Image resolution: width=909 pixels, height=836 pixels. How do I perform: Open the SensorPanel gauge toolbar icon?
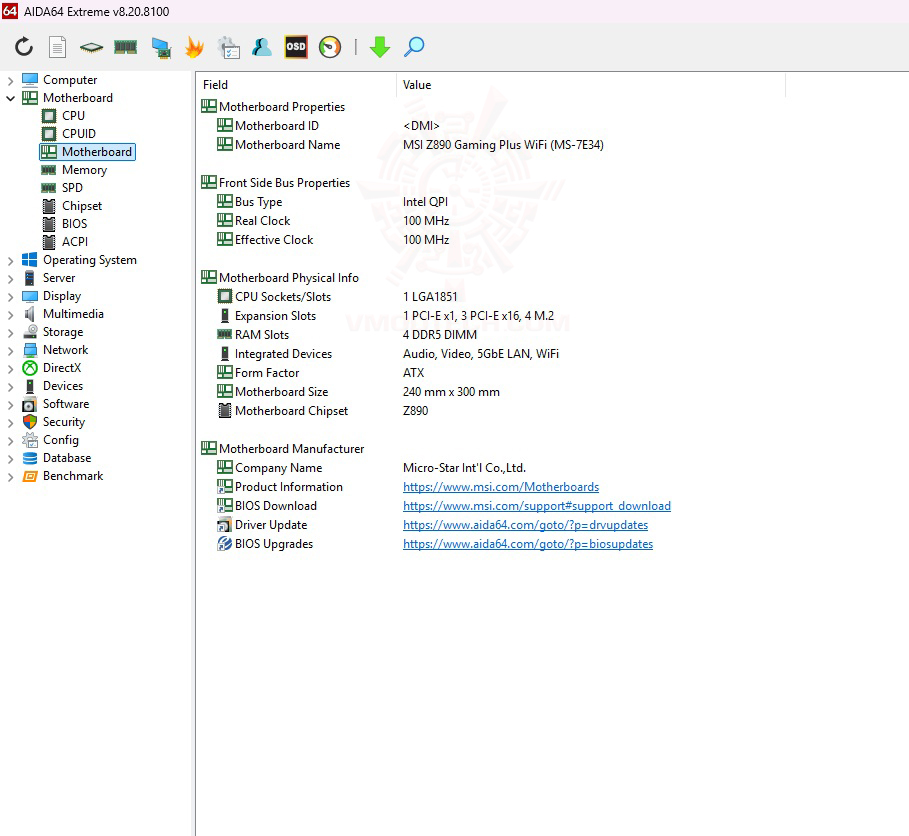coord(330,47)
